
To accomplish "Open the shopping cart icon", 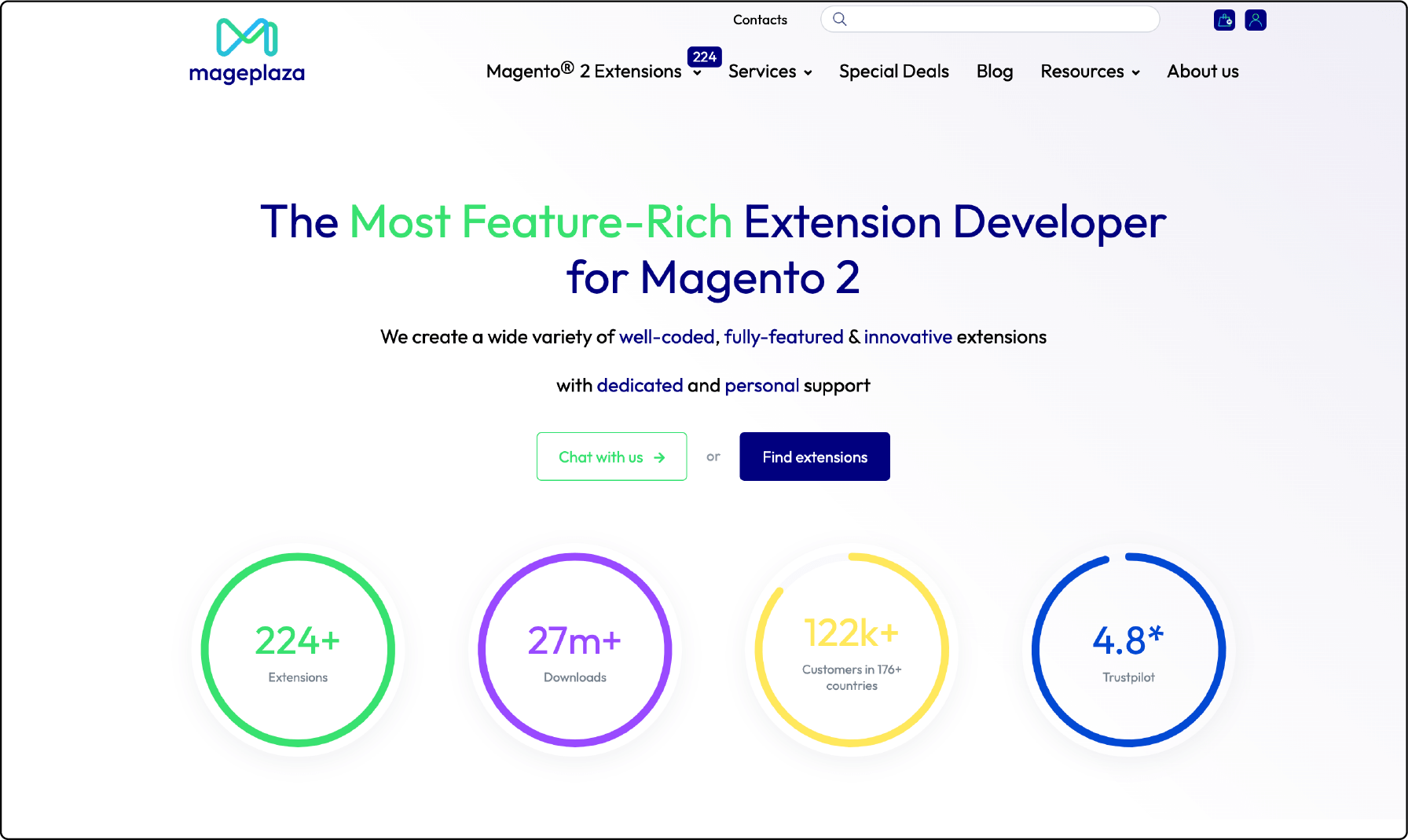I will tap(1224, 20).
